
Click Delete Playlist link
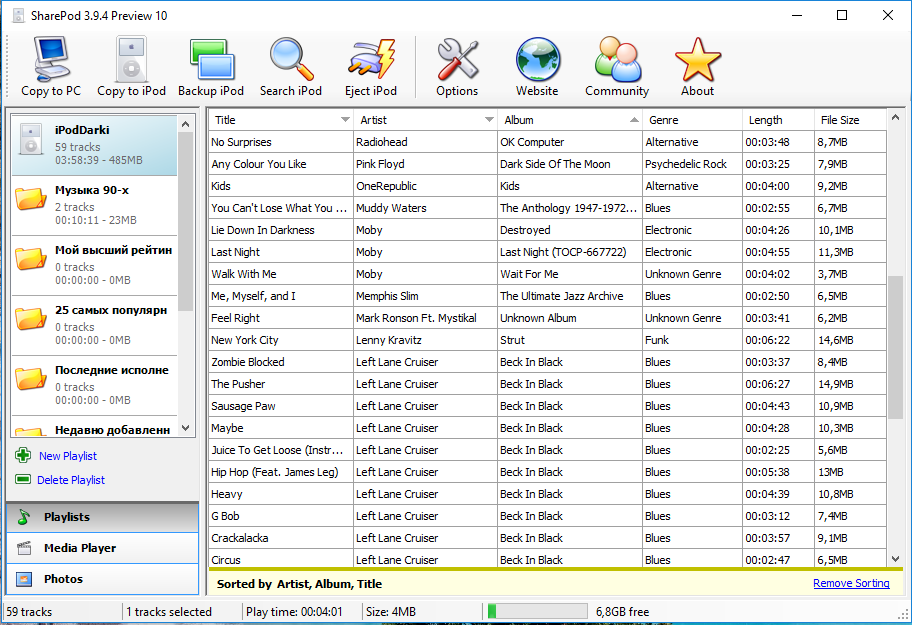(70, 480)
